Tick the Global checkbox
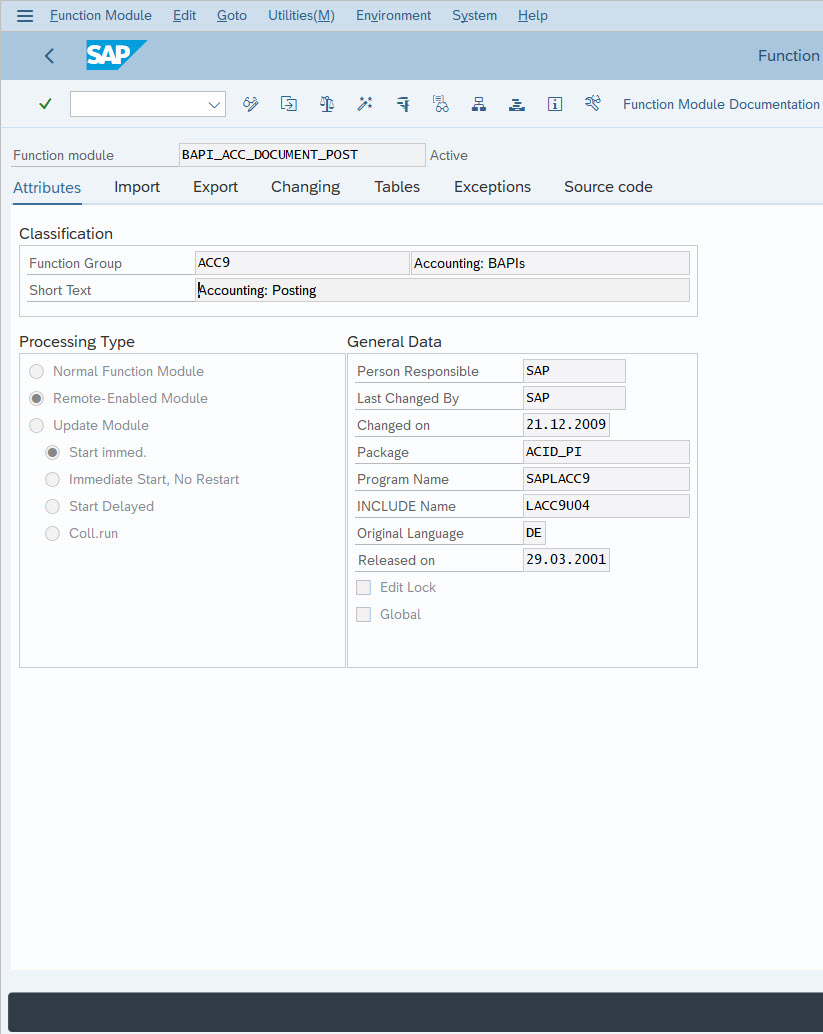Viewport: 823px width, 1034px height. [x=363, y=615]
